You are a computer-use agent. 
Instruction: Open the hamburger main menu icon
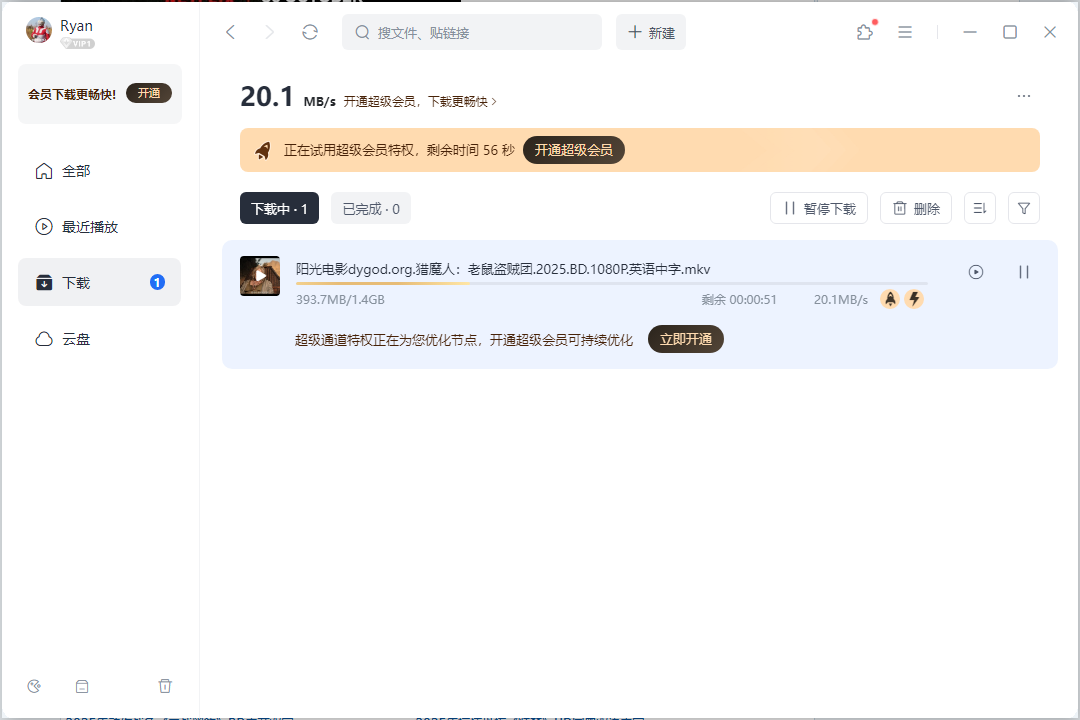[905, 32]
